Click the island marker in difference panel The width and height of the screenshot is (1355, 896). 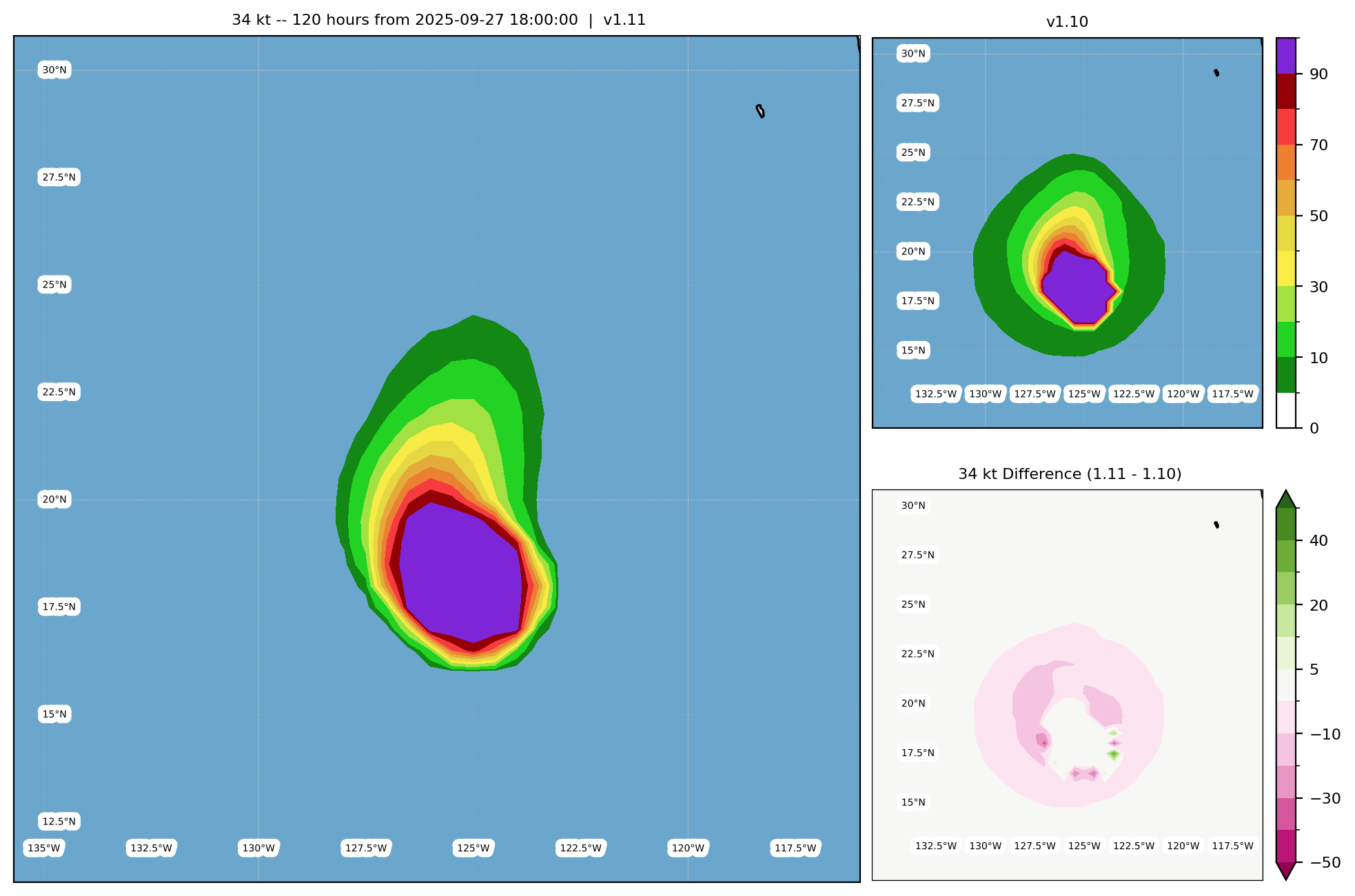click(1216, 525)
